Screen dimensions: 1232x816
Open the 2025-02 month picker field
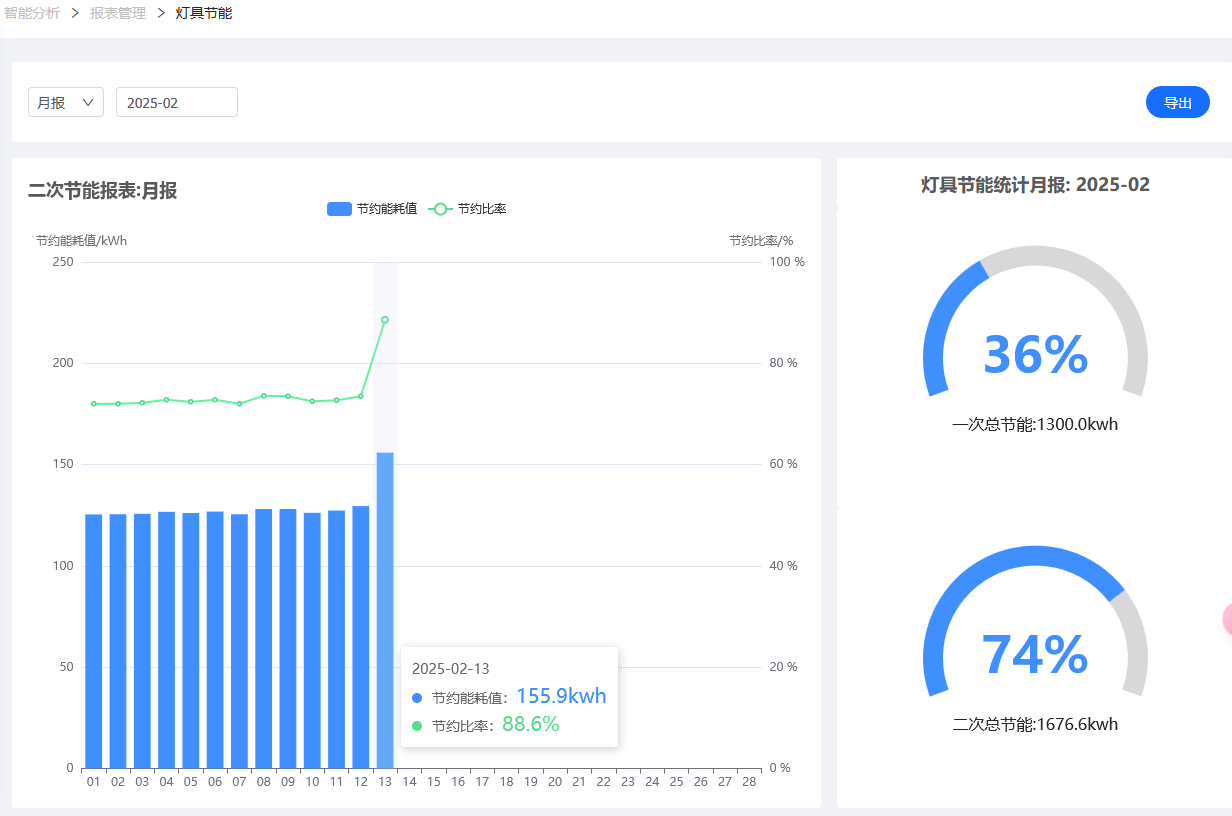[177, 102]
